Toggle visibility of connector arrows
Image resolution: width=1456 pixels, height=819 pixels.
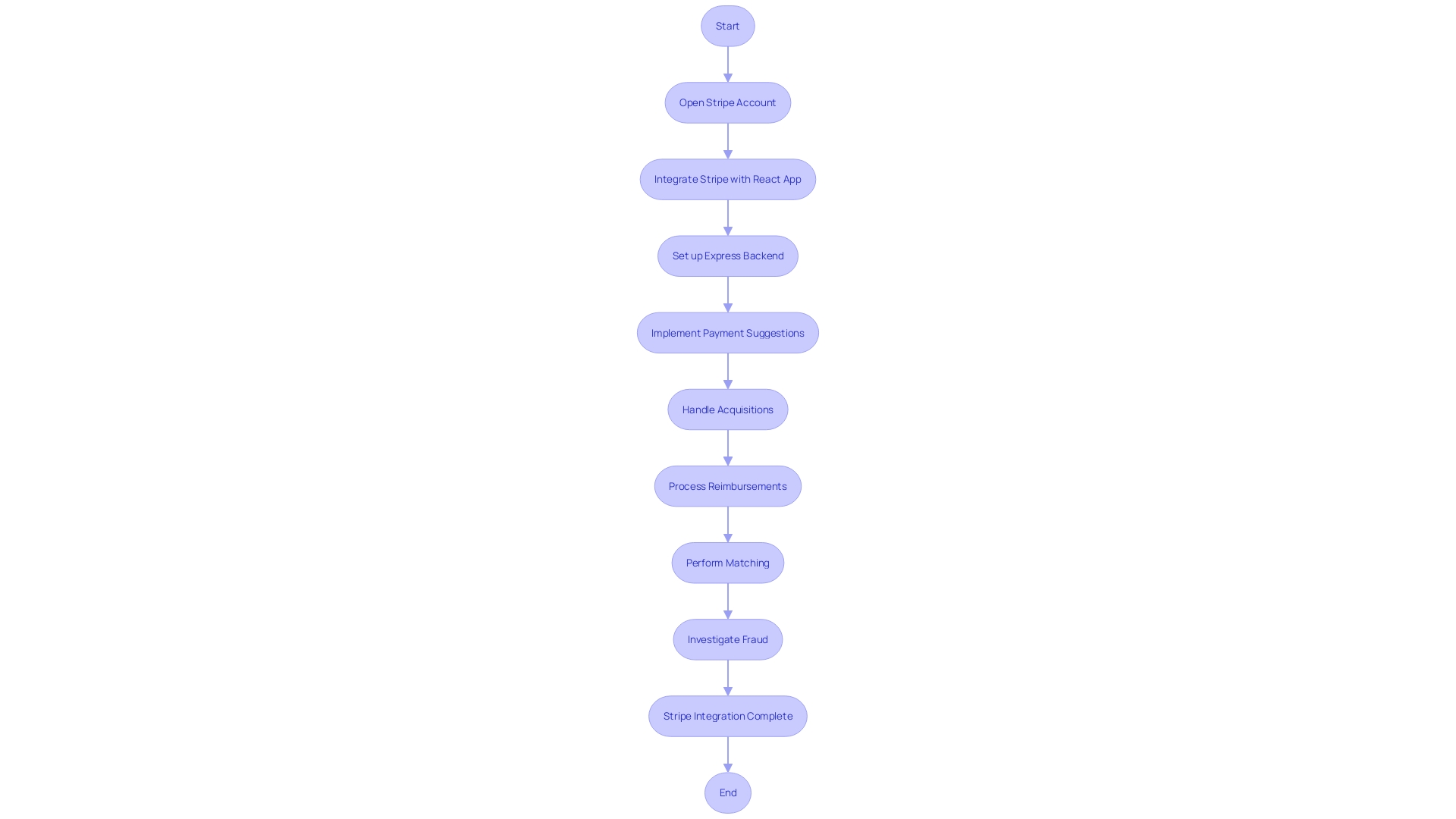(728, 64)
